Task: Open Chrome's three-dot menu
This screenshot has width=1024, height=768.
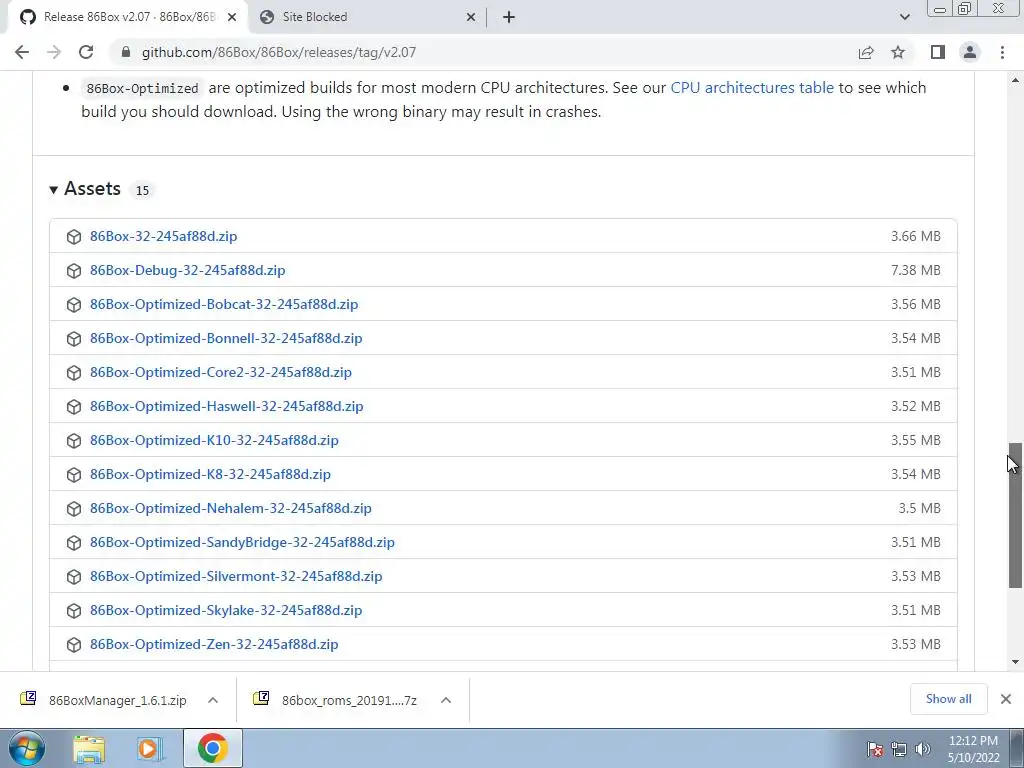Action: (x=1002, y=52)
